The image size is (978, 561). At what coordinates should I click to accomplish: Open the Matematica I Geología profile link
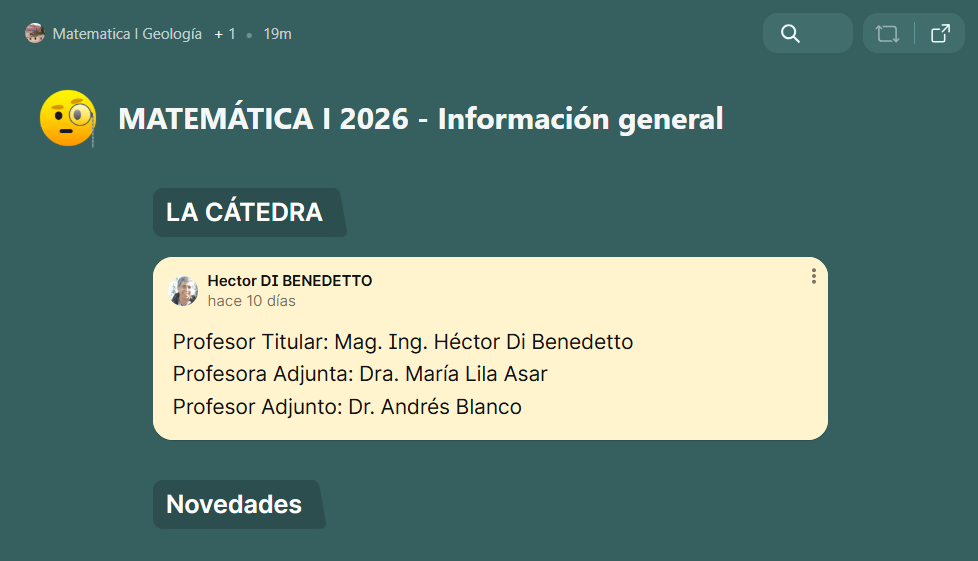[x=127, y=34]
